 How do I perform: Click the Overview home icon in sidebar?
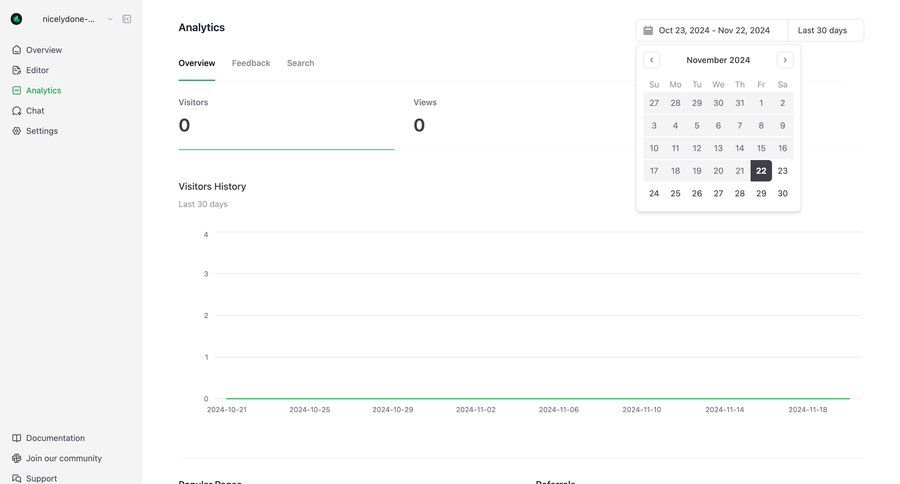(x=17, y=50)
